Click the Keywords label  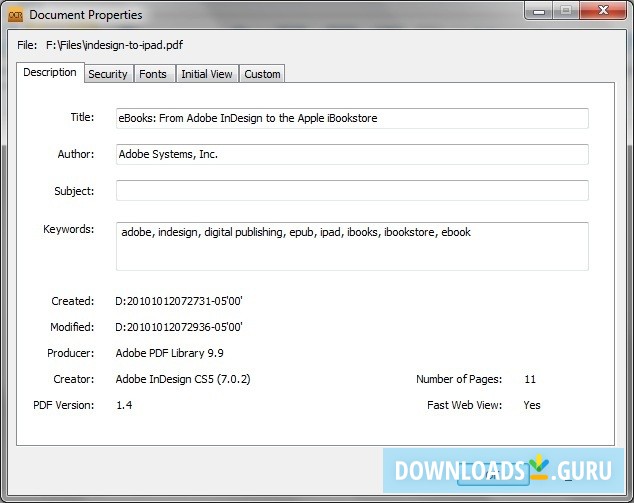(x=68, y=229)
